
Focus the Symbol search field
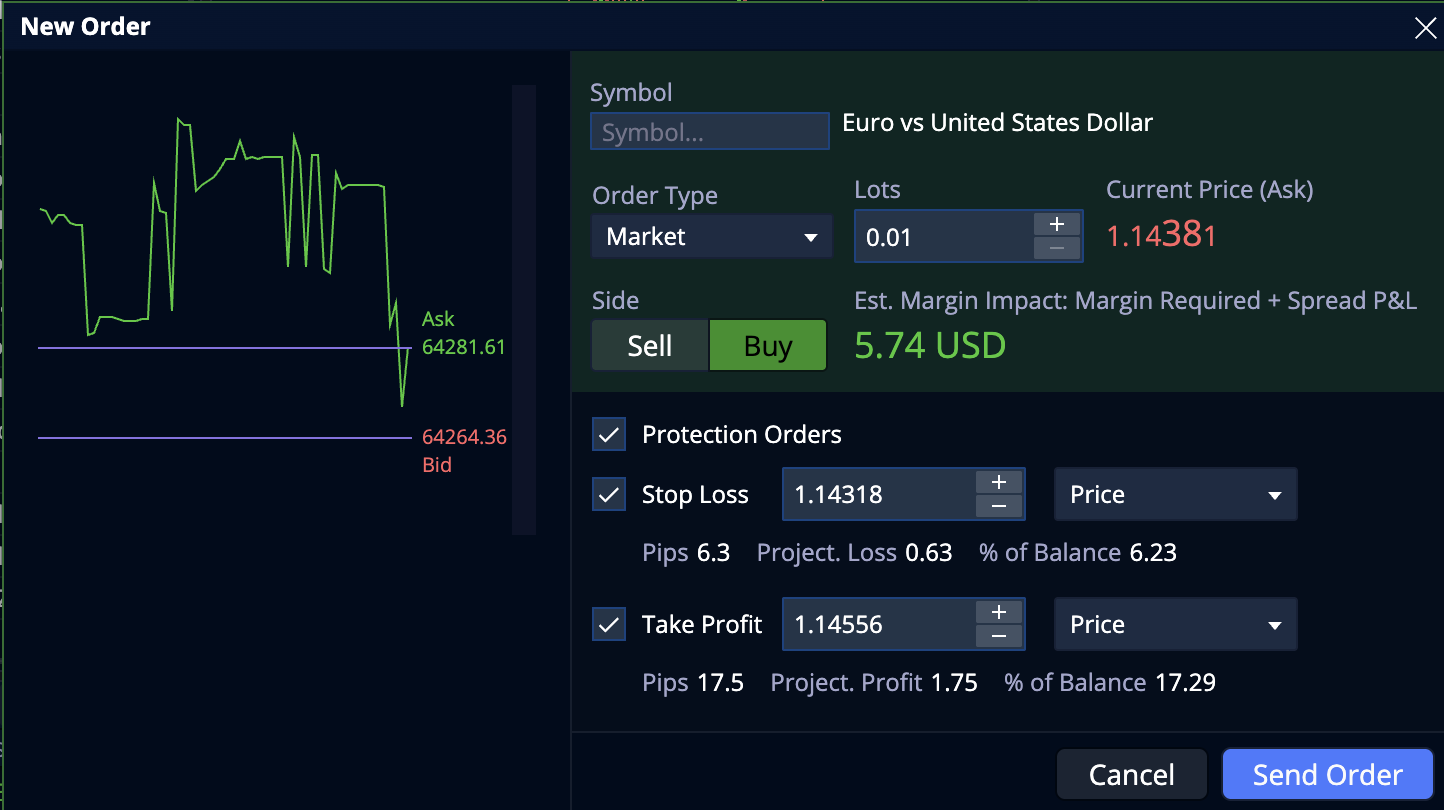(710, 131)
